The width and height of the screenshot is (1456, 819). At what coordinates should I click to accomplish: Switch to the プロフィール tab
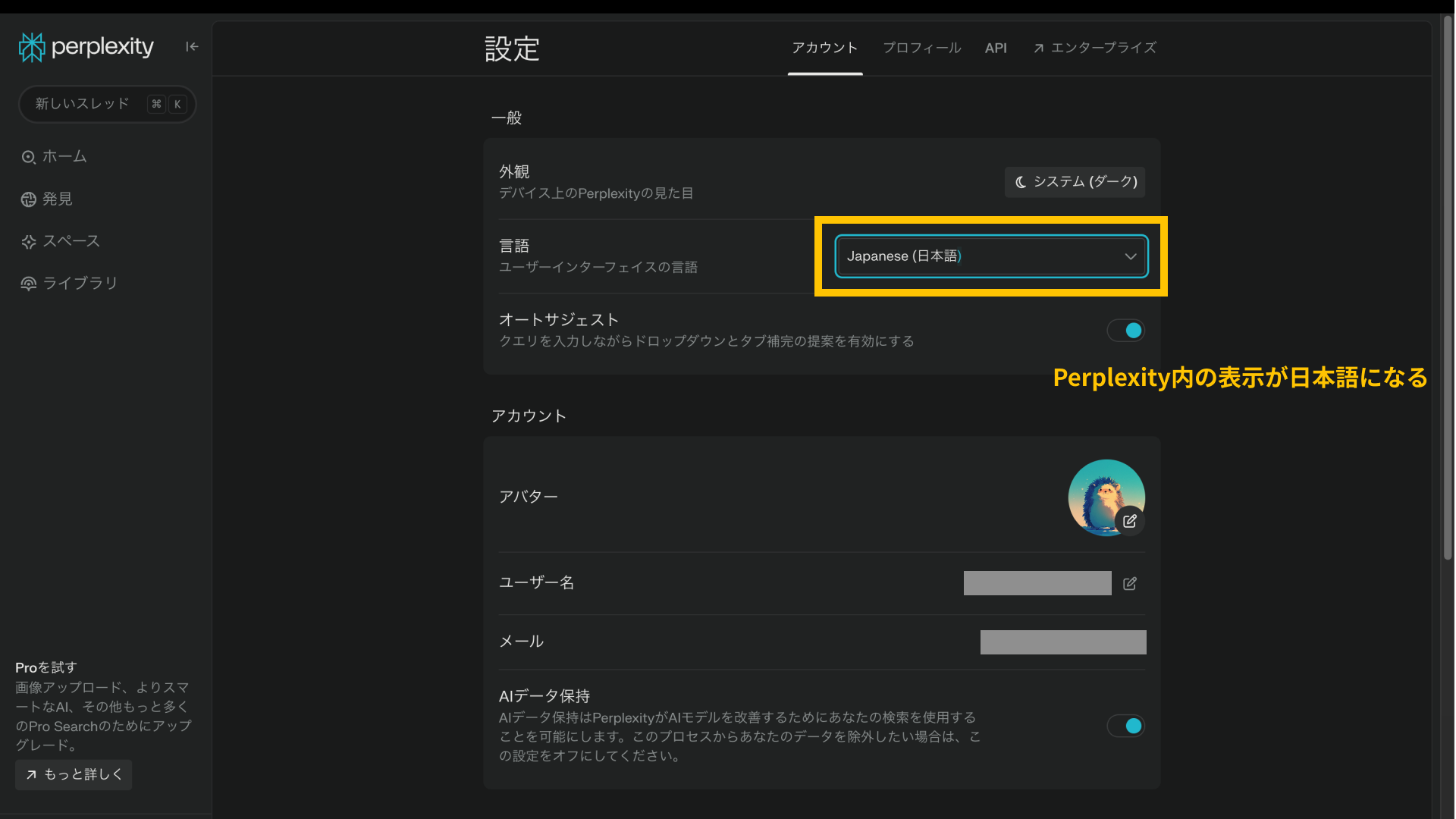(x=921, y=47)
